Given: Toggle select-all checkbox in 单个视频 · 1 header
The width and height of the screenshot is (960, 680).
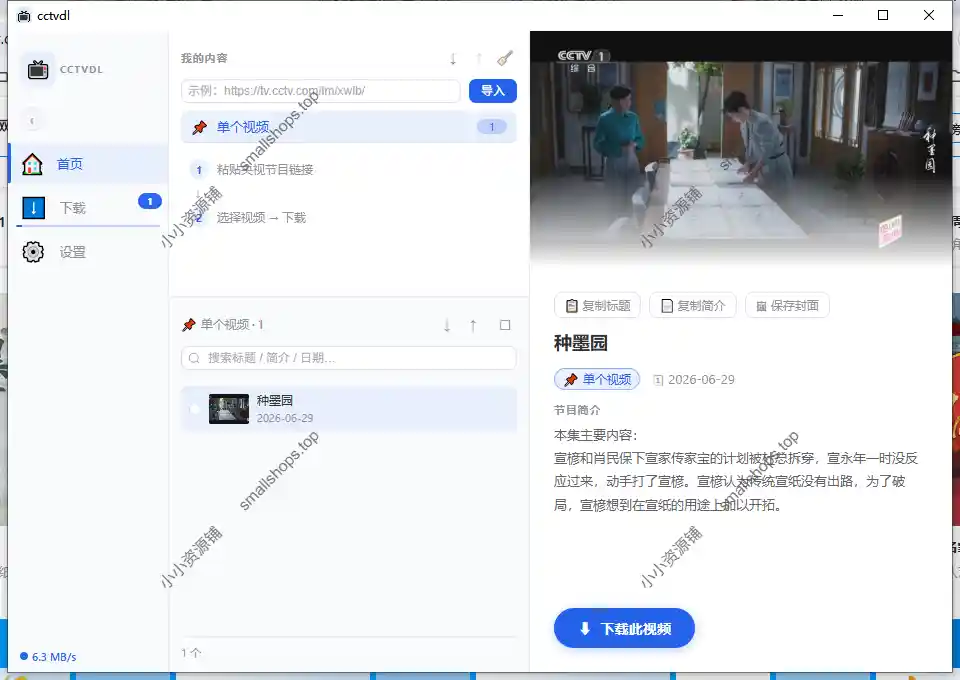Looking at the screenshot, I should point(505,325).
